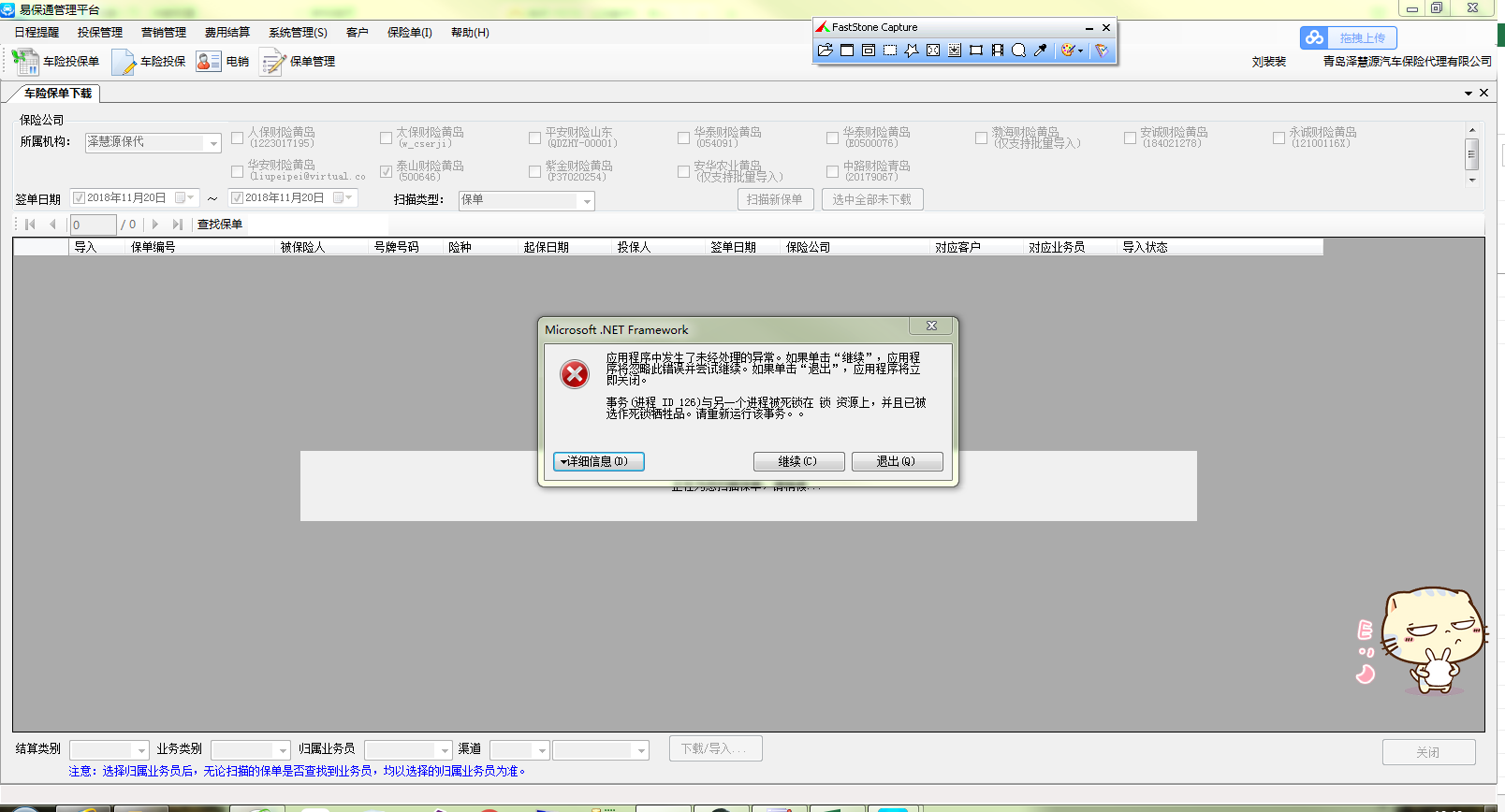Select 车险保单下载 tab
This screenshot has width=1505, height=812.
[58, 94]
